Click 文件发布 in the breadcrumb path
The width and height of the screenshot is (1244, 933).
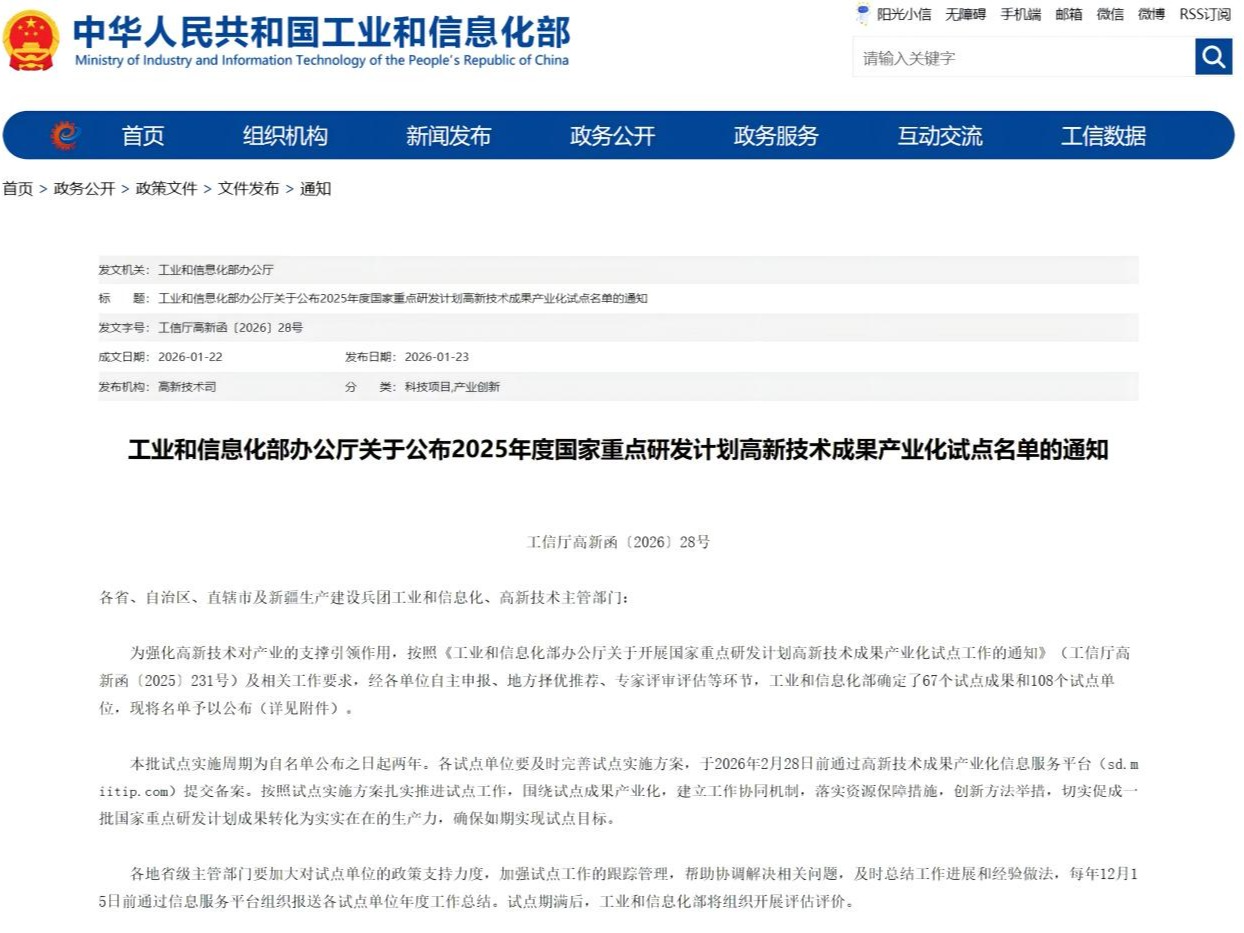coord(248,188)
